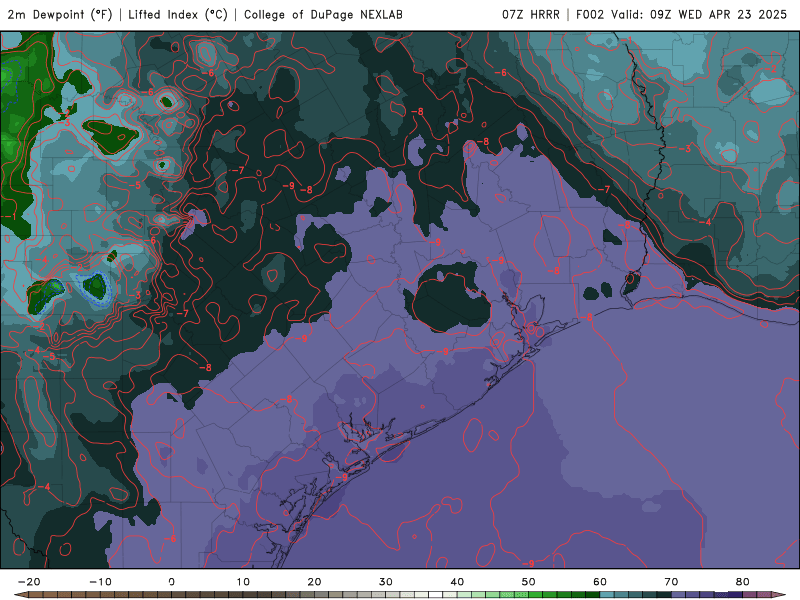Click the "07Z HRRR" model run label
This screenshot has height=600, width=800.
tap(531, 15)
